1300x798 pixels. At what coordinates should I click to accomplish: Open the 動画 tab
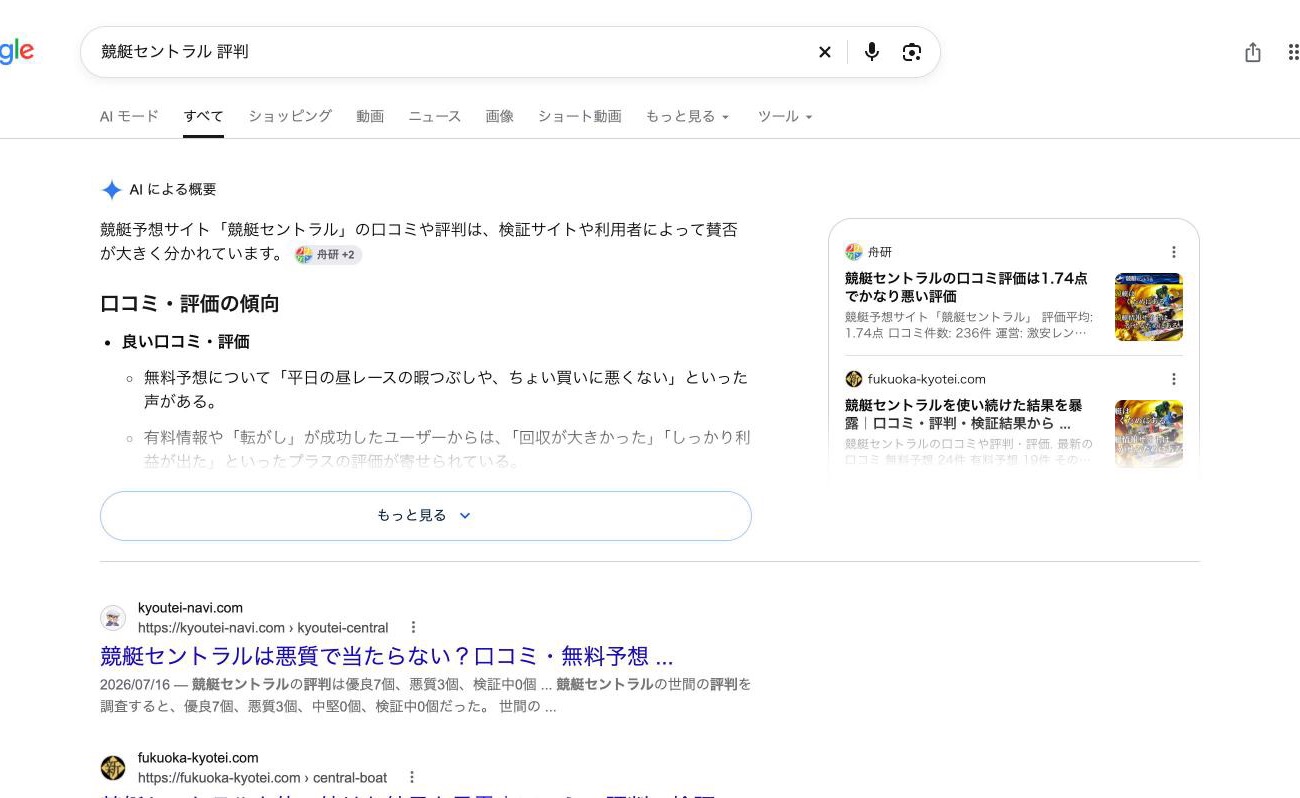coord(370,116)
